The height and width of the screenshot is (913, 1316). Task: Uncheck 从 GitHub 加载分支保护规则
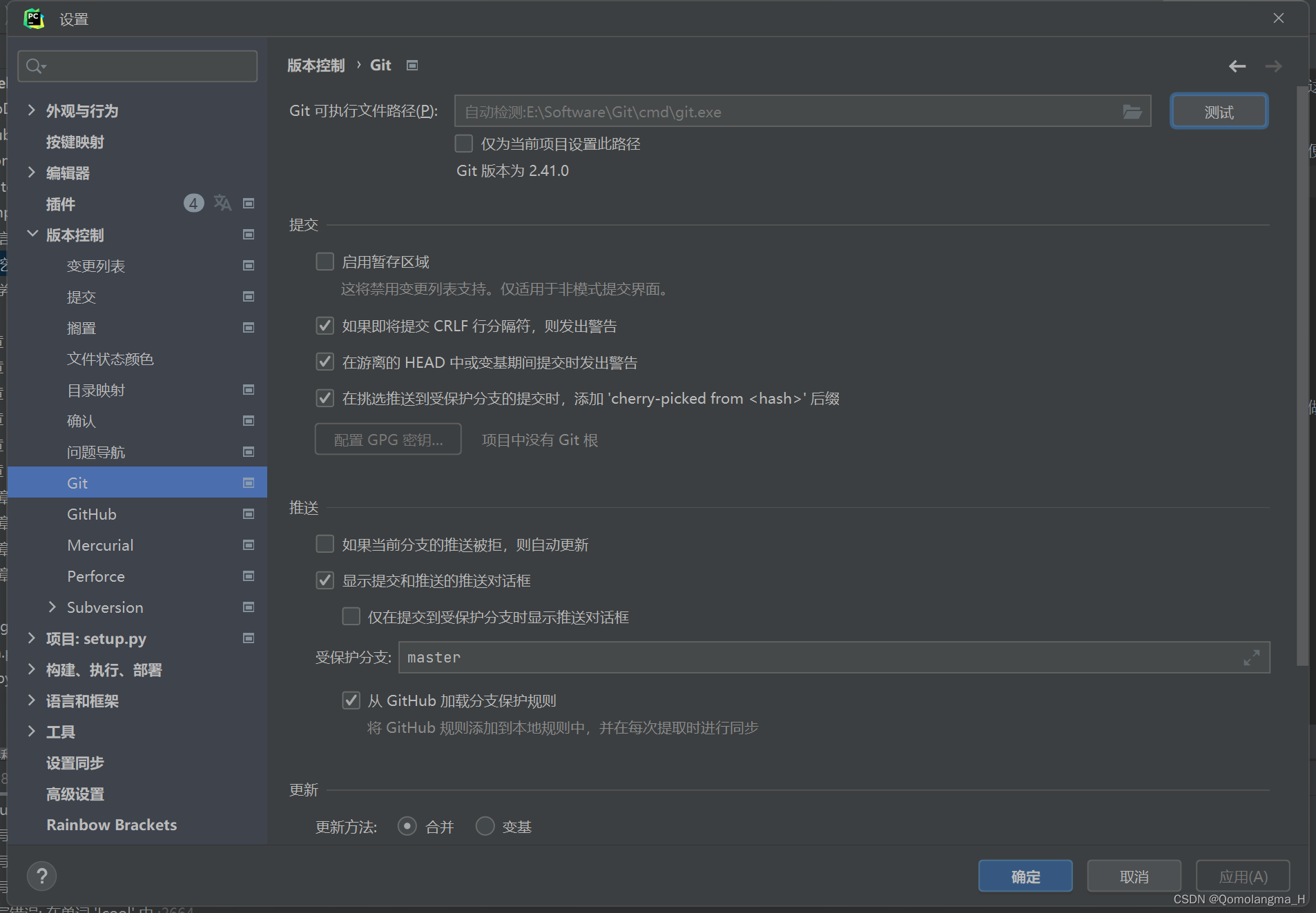[351, 700]
